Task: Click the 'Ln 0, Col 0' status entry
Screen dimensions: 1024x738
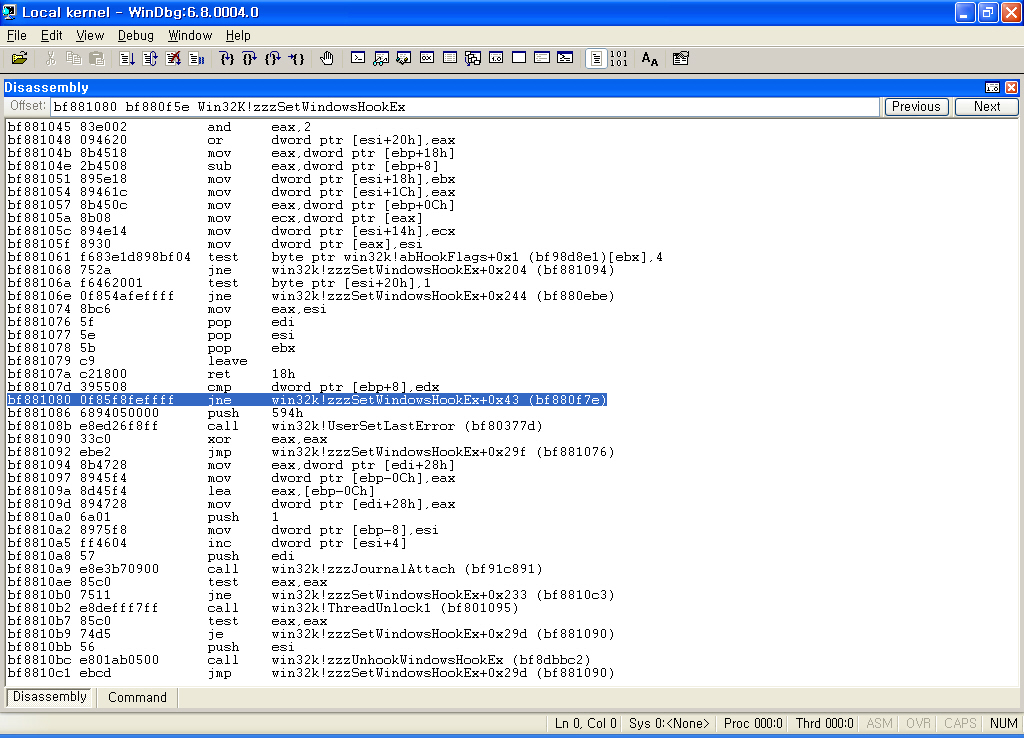Action: click(x=585, y=723)
